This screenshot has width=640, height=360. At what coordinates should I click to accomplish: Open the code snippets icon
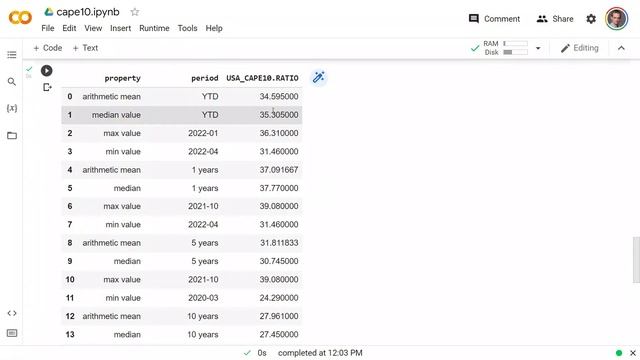tap(12, 313)
